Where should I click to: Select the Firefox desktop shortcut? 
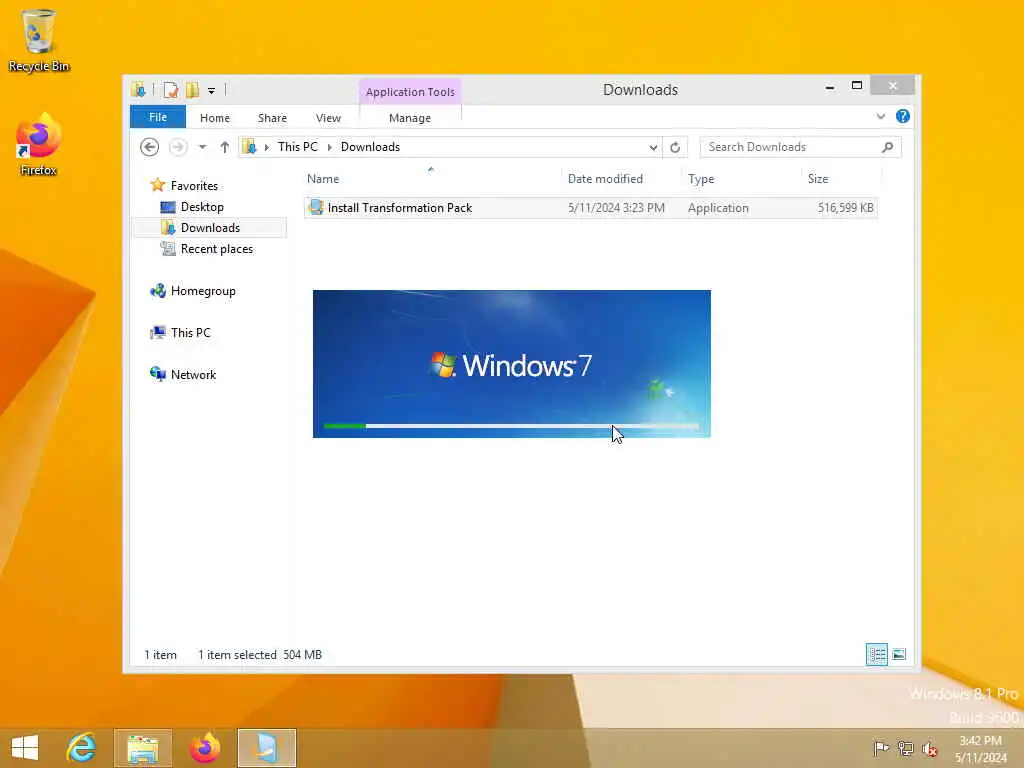tap(39, 144)
